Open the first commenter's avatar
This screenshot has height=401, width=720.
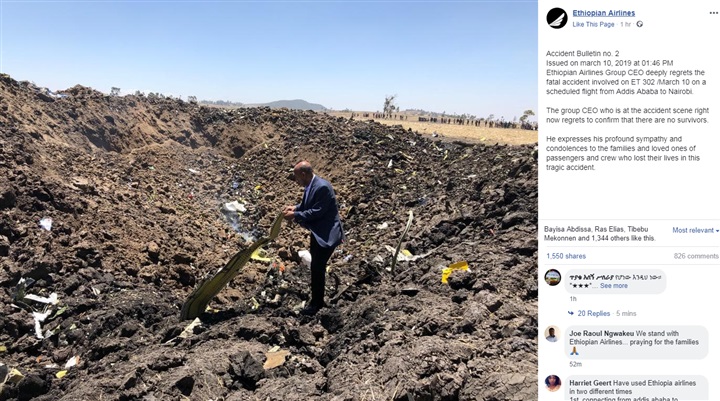point(552,277)
